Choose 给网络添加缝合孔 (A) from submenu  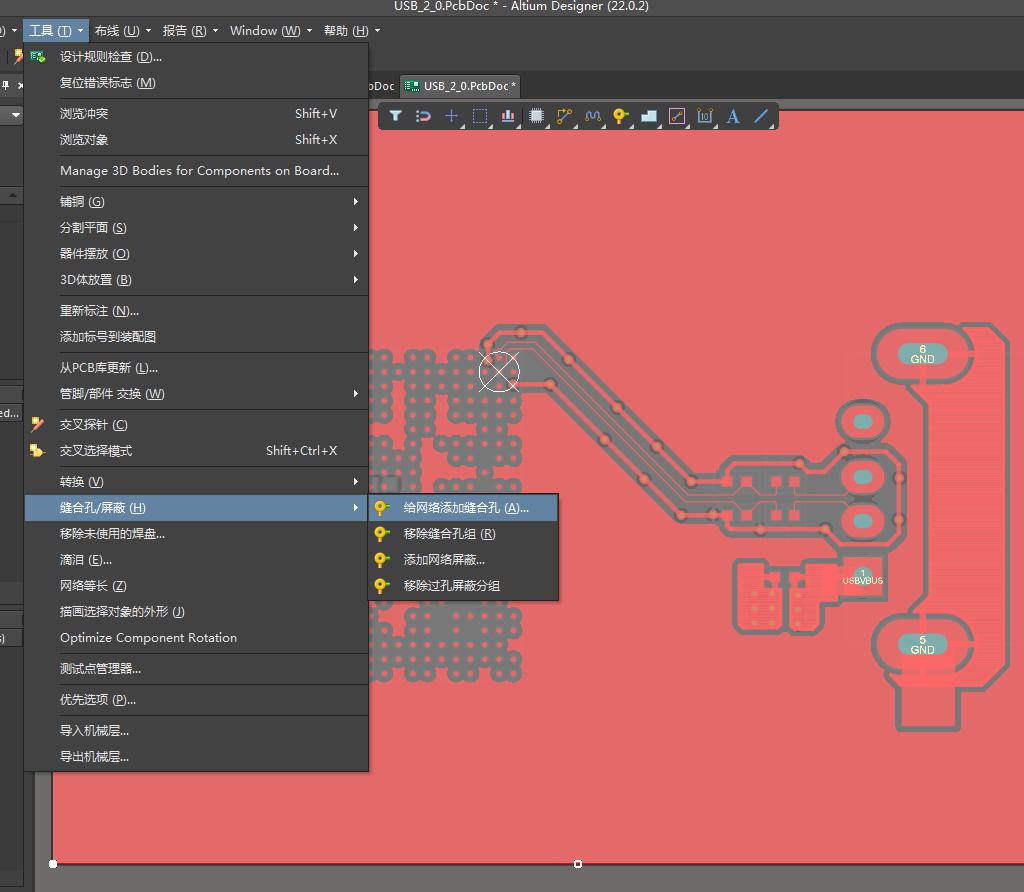(x=465, y=508)
